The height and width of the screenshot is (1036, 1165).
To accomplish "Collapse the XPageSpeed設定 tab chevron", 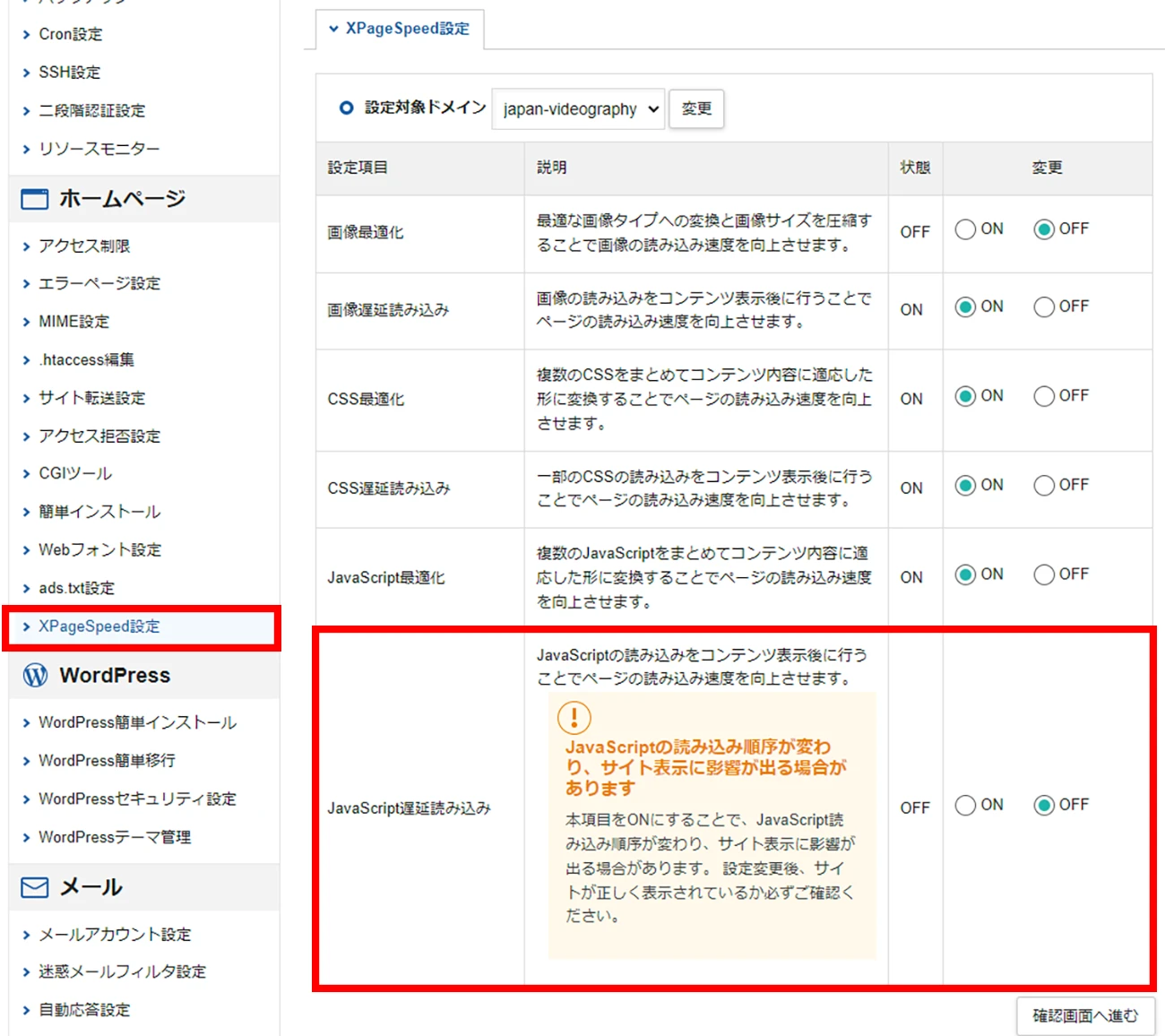I will [333, 29].
